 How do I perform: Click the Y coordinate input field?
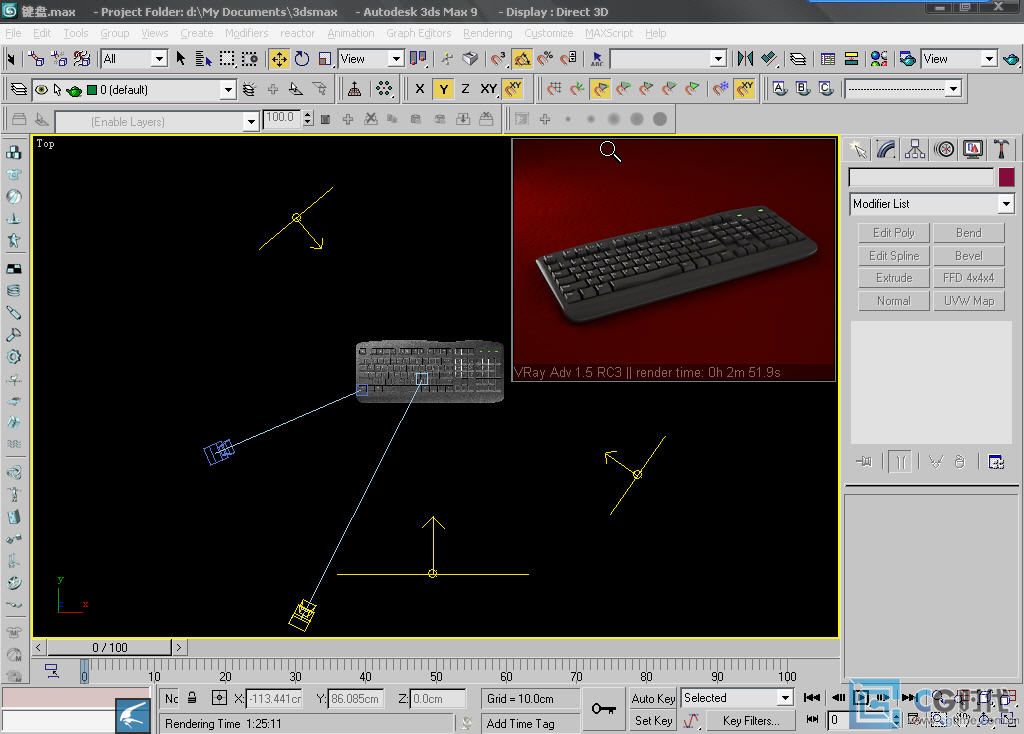(355, 699)
